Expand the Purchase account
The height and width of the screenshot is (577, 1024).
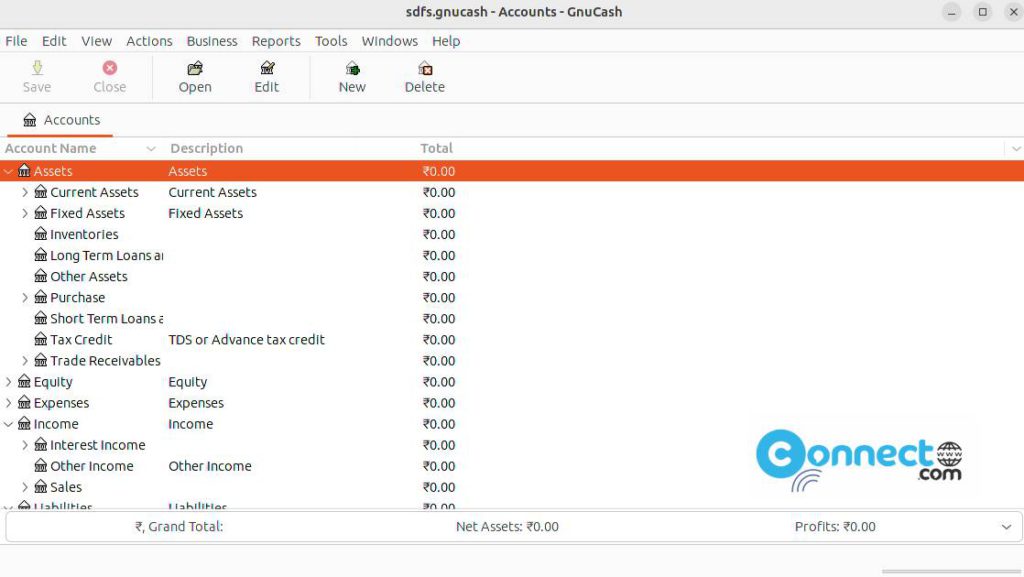[x=25, y=297]
